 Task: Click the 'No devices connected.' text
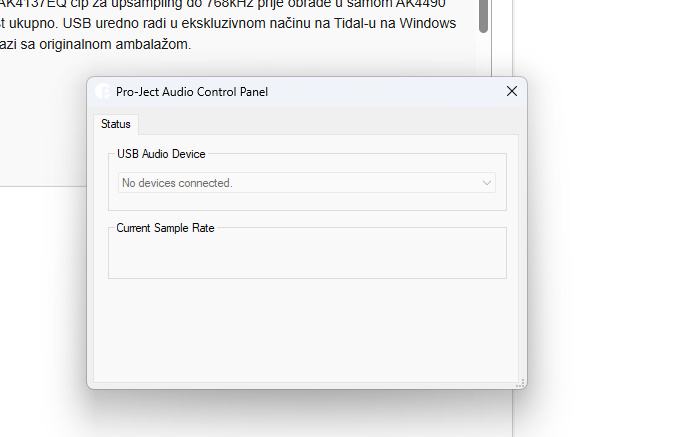pos(177,183)
